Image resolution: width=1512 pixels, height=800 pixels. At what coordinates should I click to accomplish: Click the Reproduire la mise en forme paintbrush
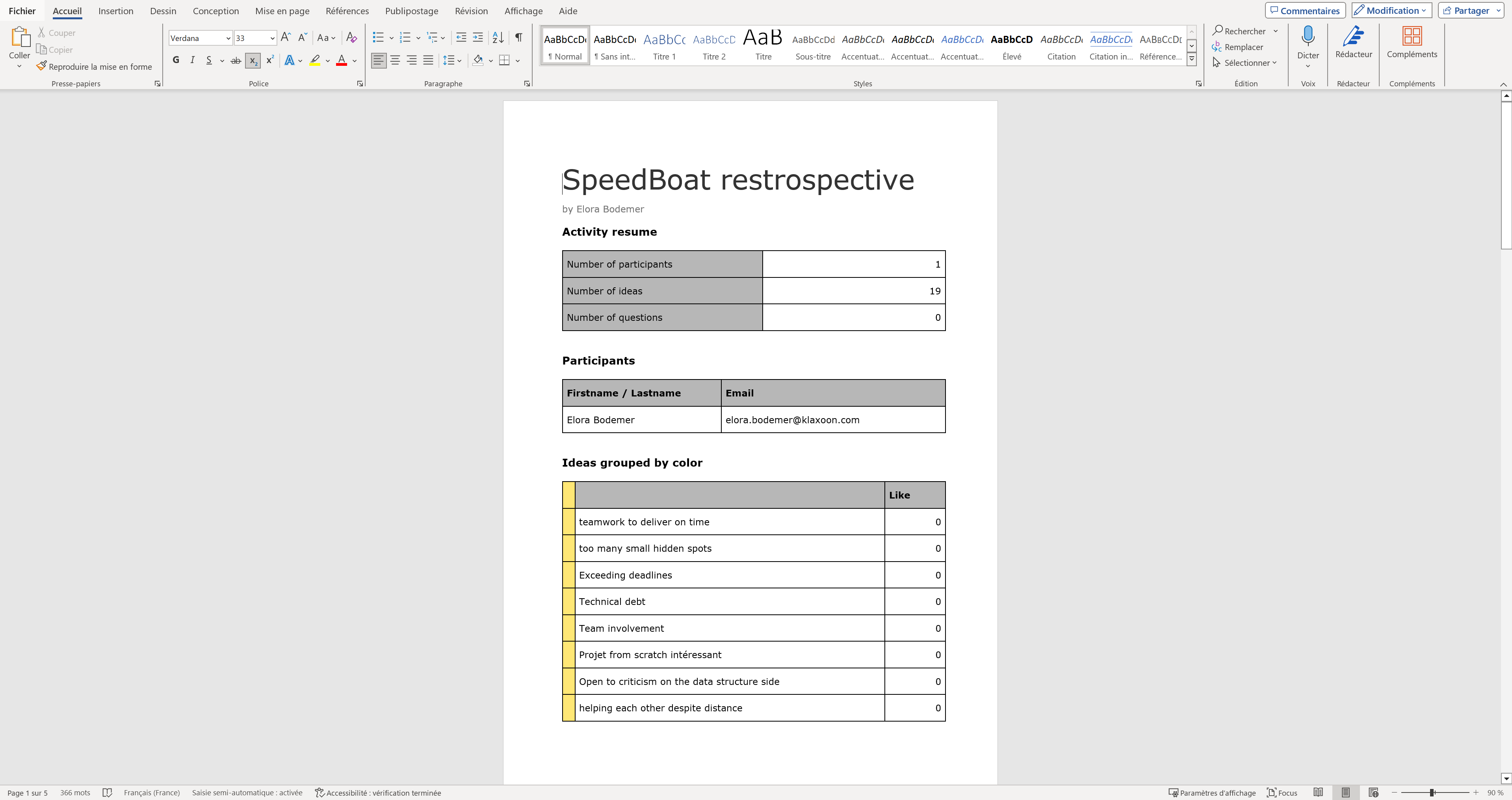(x=41, y=66)
